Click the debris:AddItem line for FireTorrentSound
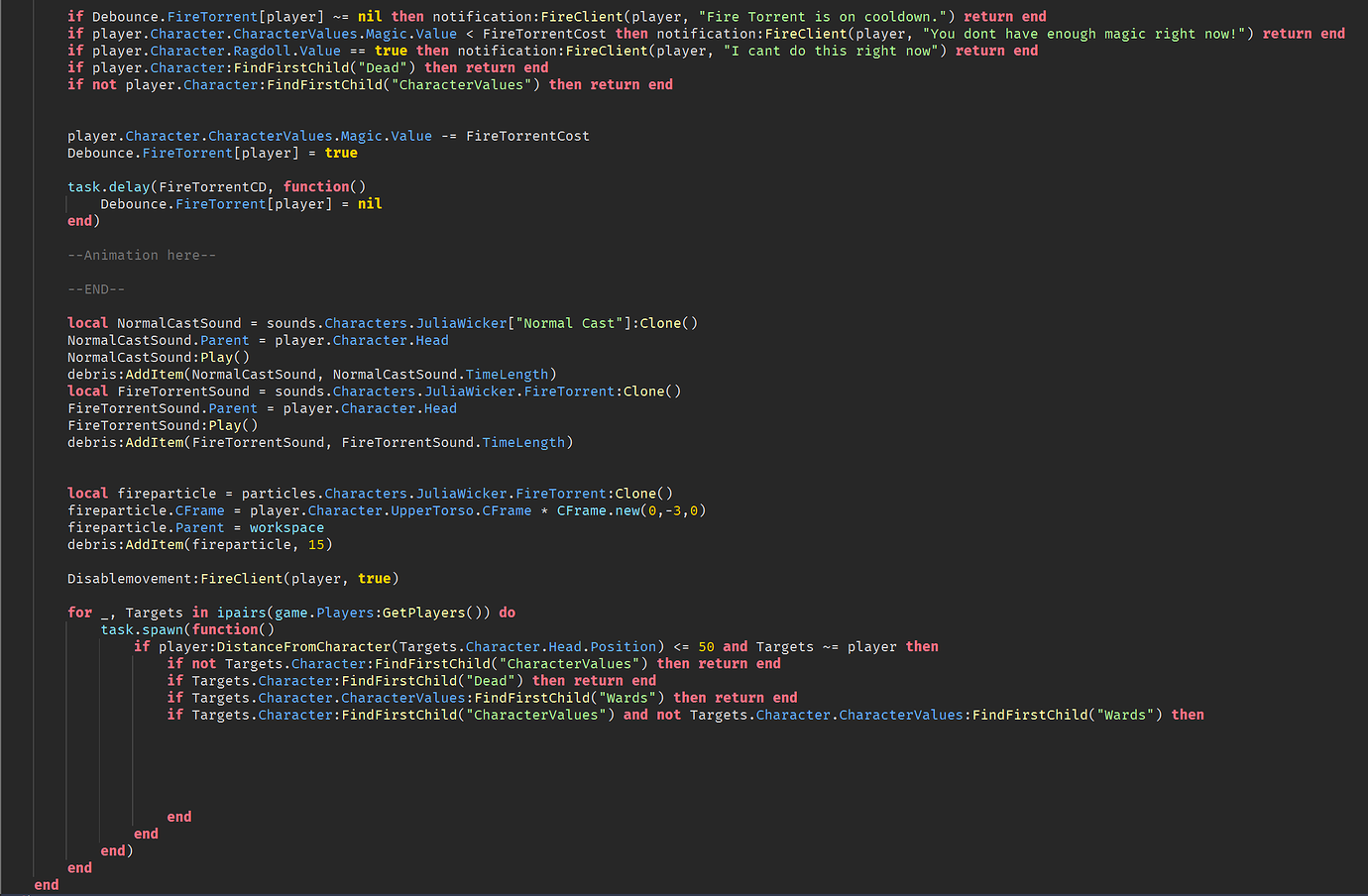Image resolution: width=1368 pixels, height=896 pixels. pos(317,442)
